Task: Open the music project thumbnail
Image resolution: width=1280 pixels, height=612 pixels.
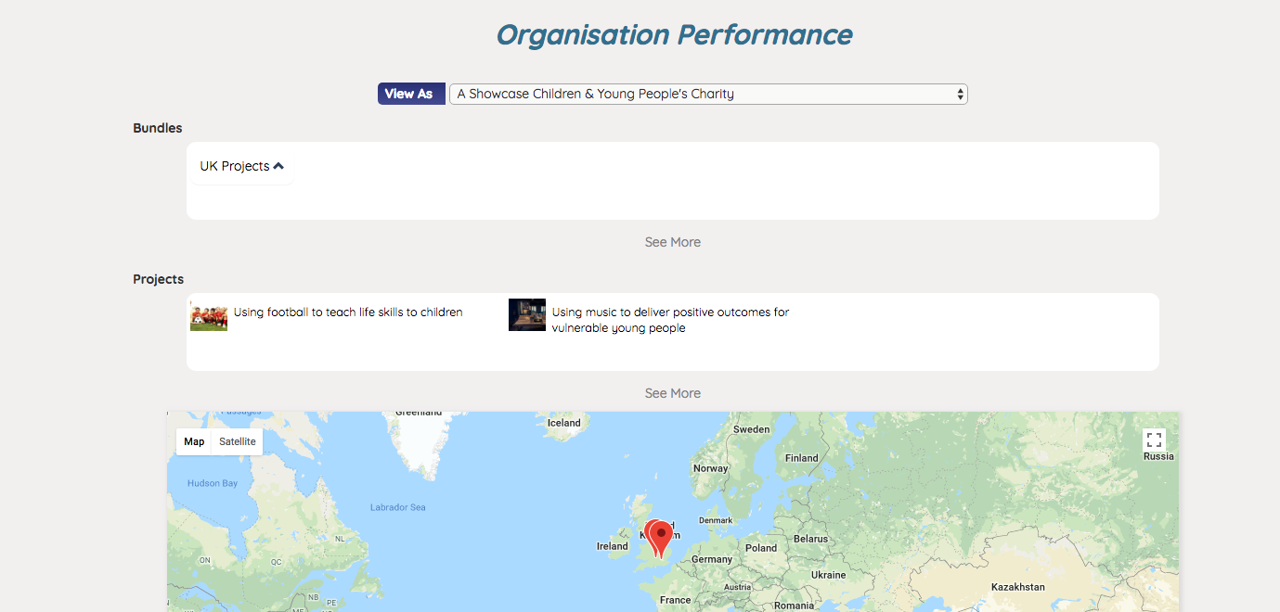Action: click(x=527, y=315)
